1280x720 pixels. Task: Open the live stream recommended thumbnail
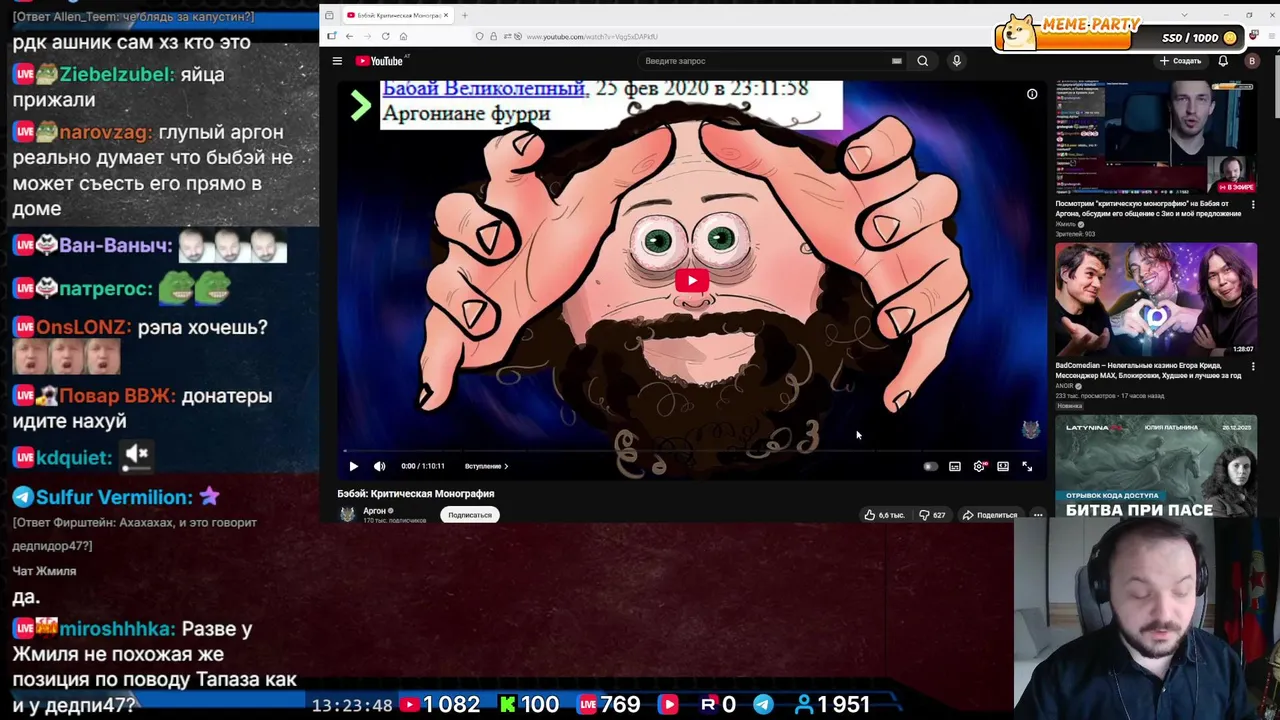(1156, 137)
